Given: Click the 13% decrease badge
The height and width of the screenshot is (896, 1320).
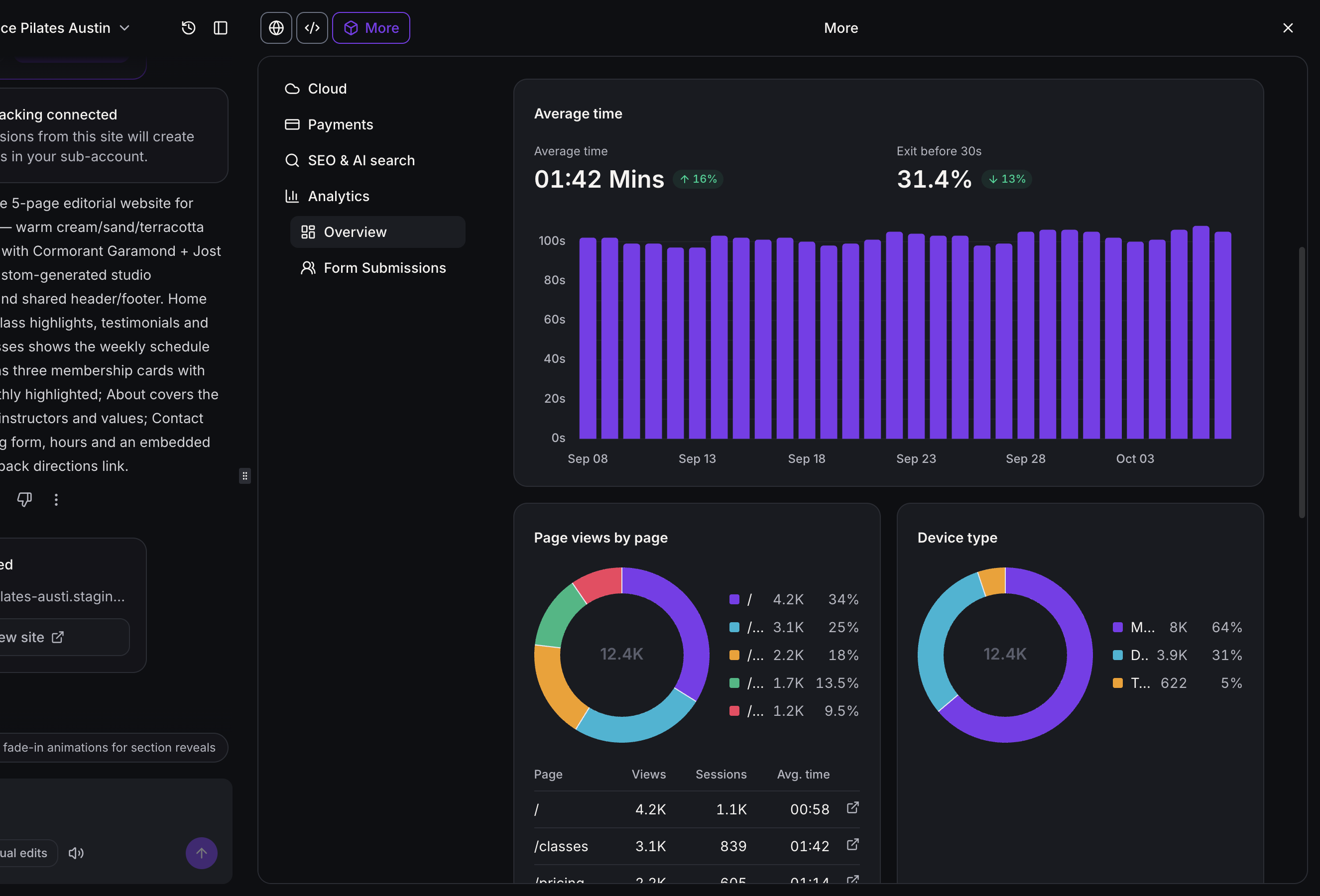Looking at the screenshot, I should (x=1006, y=179).
